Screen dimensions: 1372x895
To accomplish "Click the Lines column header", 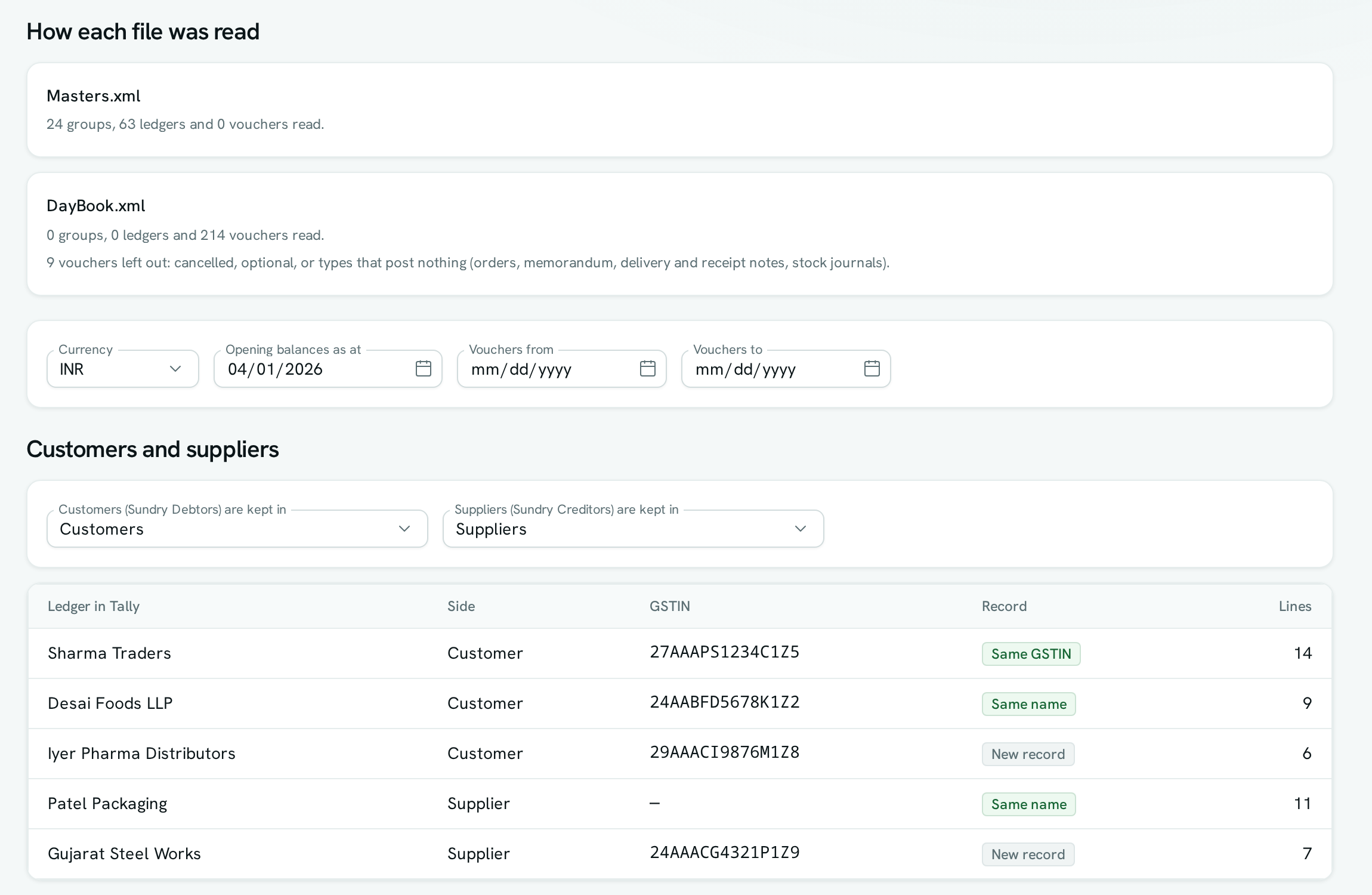I will click(x=1295, y=606).
